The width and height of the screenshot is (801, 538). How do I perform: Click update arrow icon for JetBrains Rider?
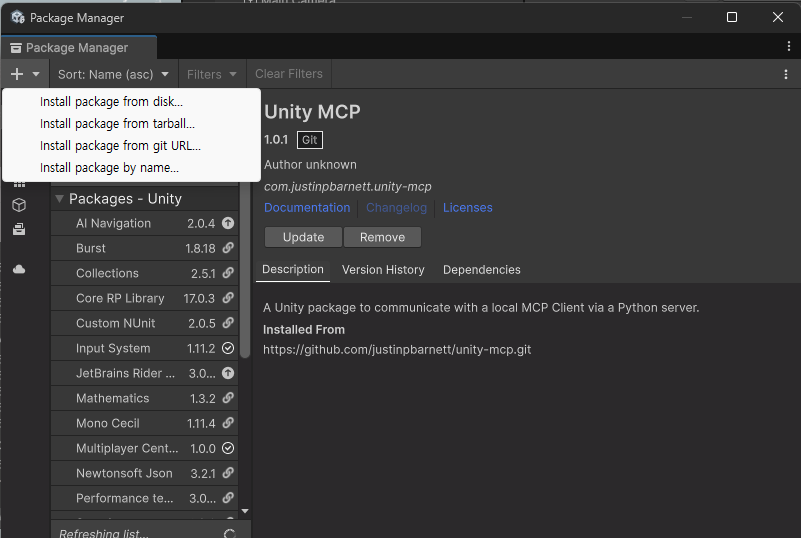228,373
